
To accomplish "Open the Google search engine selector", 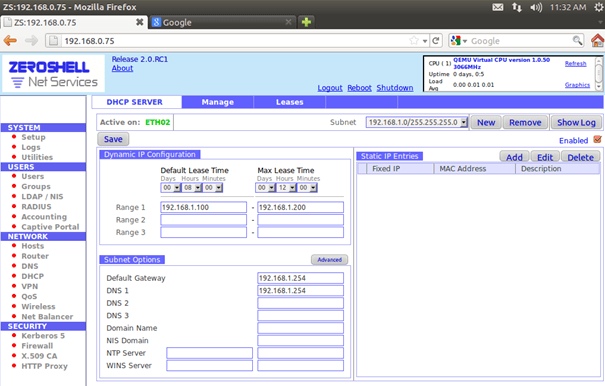I will tap(459, 41).
